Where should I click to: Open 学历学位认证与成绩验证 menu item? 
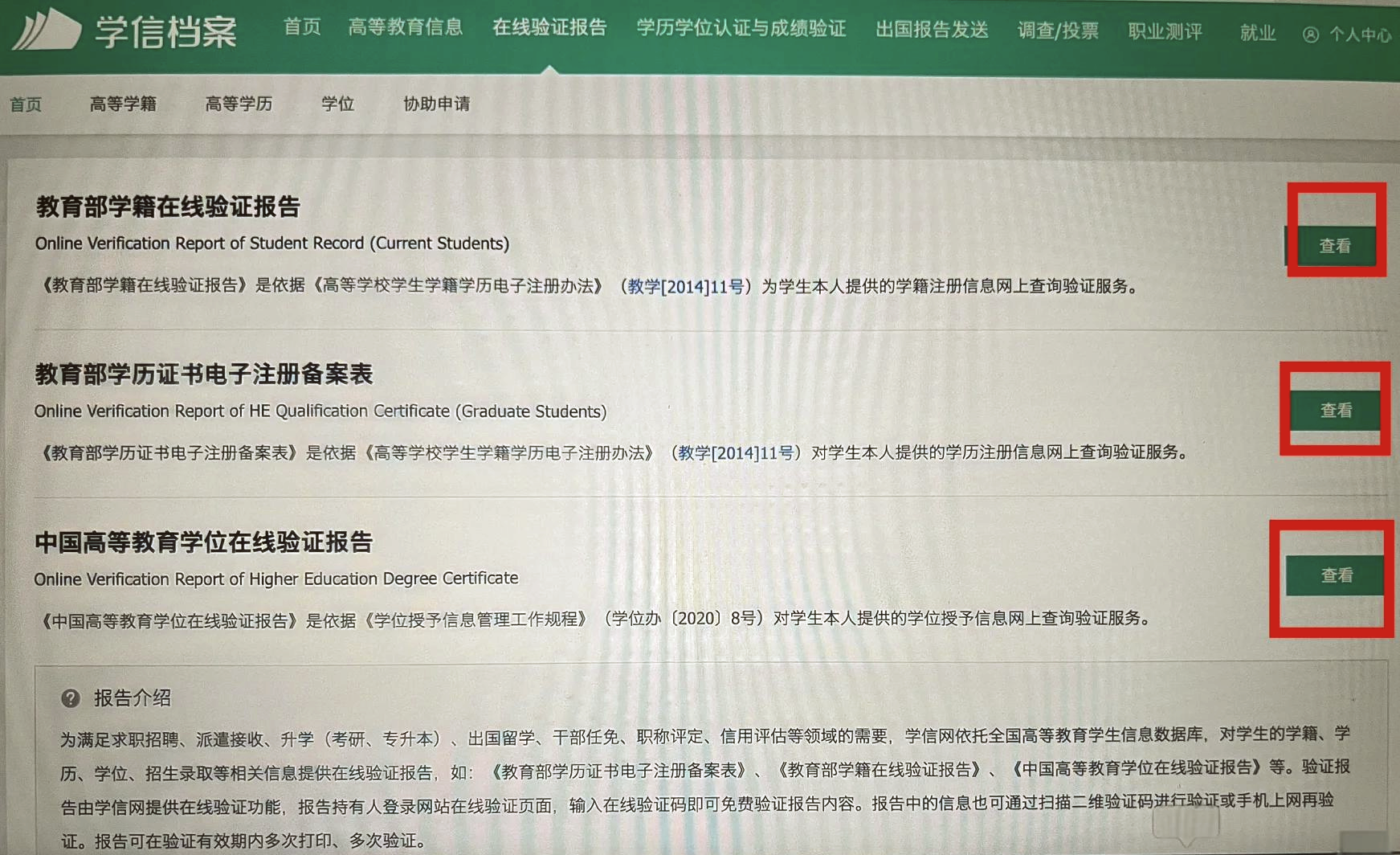741,29
